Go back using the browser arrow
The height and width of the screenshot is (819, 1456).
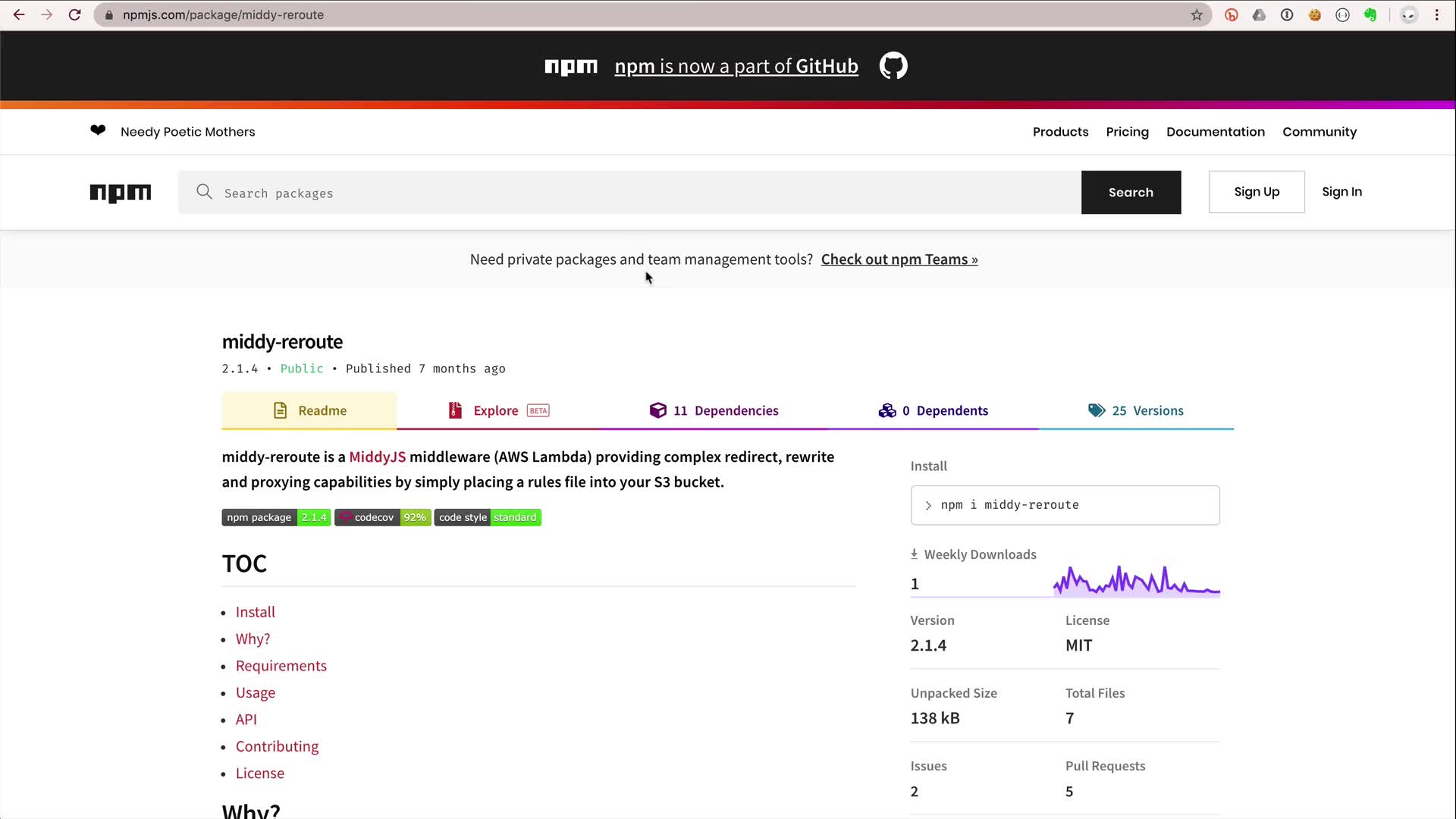(19, 14)
